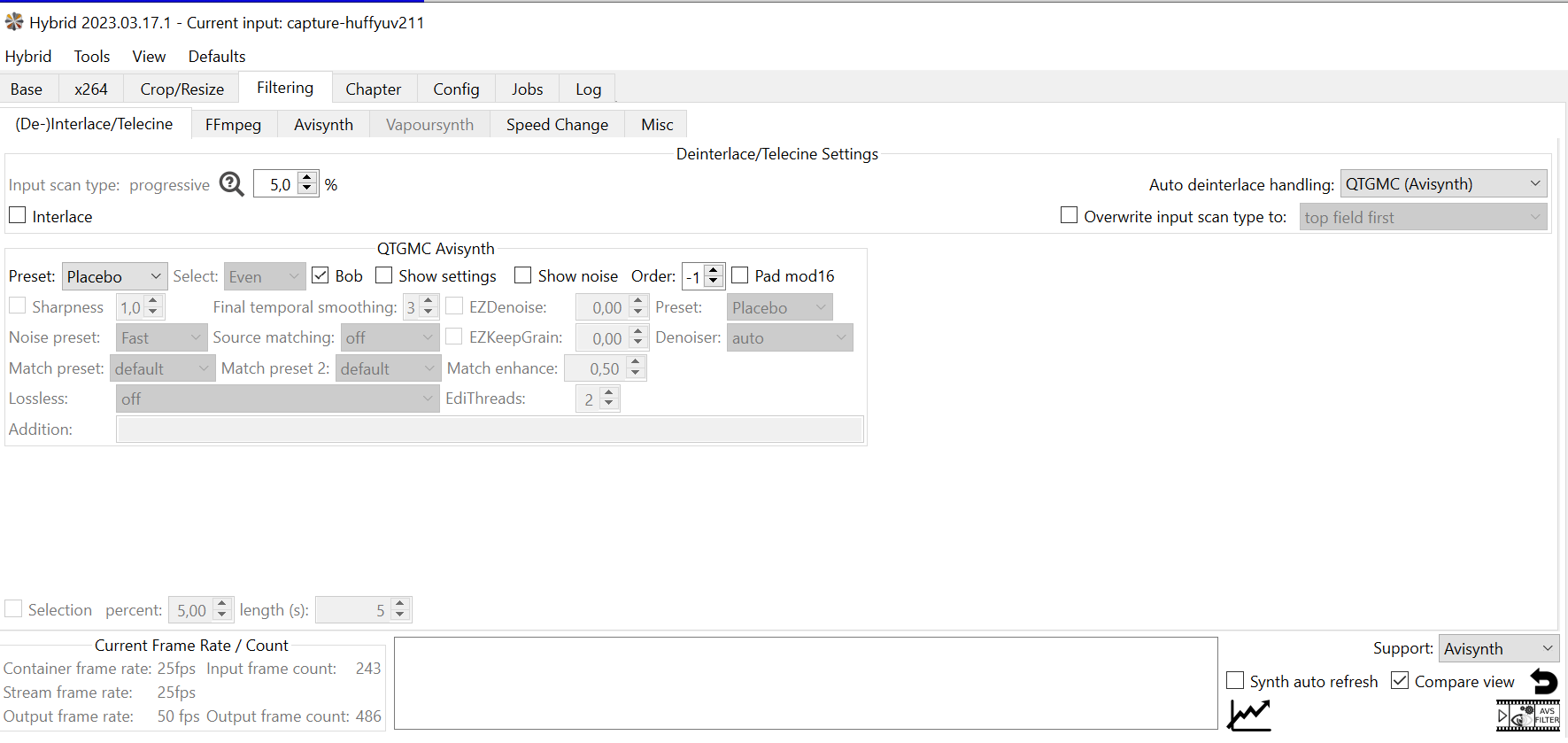Screen dimensions: 1568x743
Task: Enable the Interlace checkbox
Action: click(18, 216)
